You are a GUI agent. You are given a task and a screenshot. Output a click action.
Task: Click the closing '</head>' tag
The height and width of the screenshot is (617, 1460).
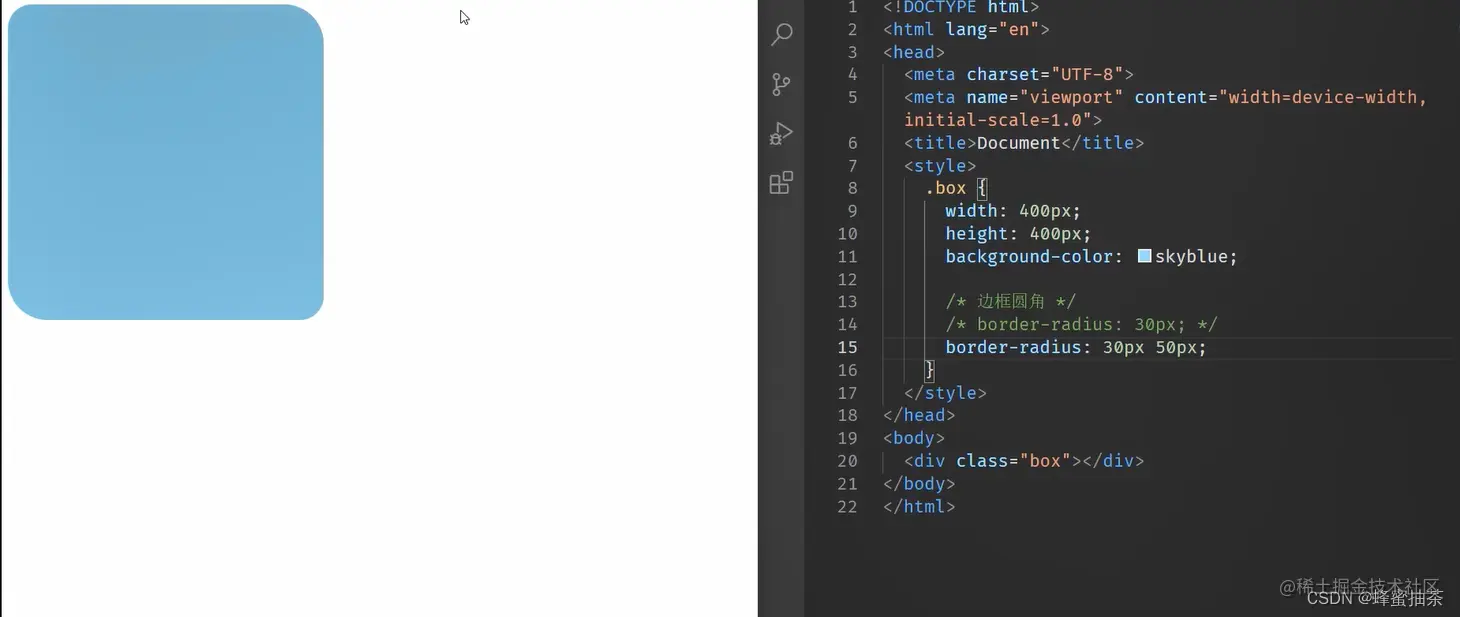pos(919,415)
